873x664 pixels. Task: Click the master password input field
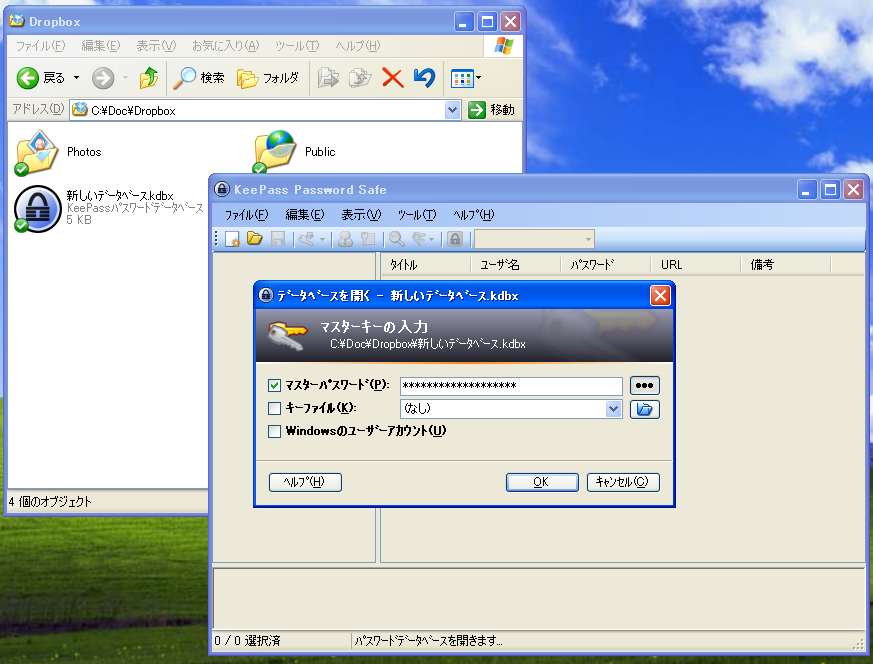(511, 386)
